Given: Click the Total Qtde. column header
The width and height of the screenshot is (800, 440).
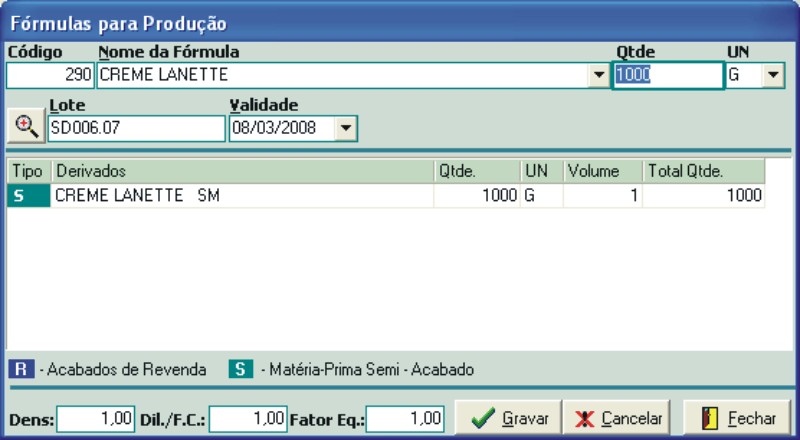Looking at the screenshot, I should coord(704,171).
